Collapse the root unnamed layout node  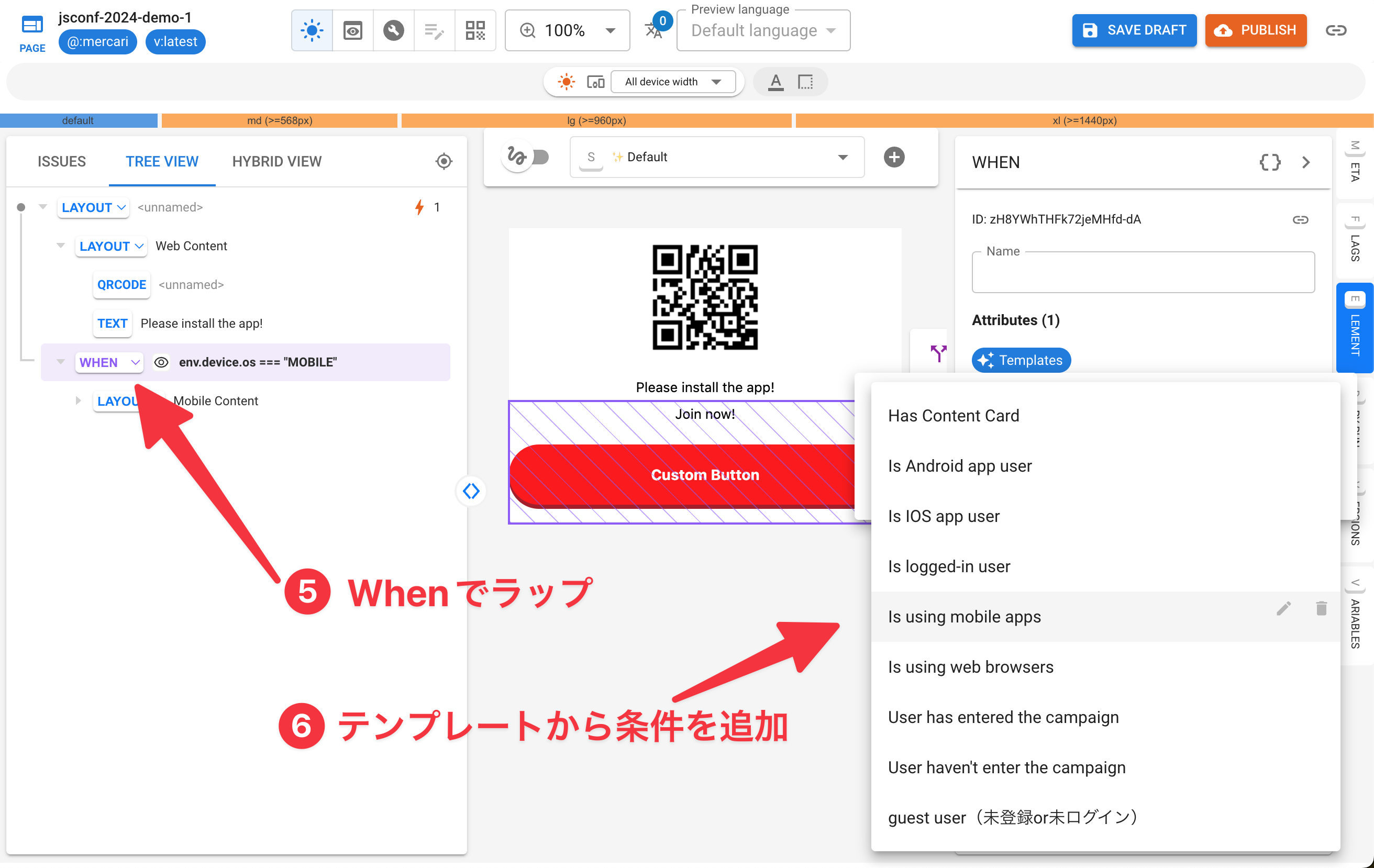(x=43, y=206)
